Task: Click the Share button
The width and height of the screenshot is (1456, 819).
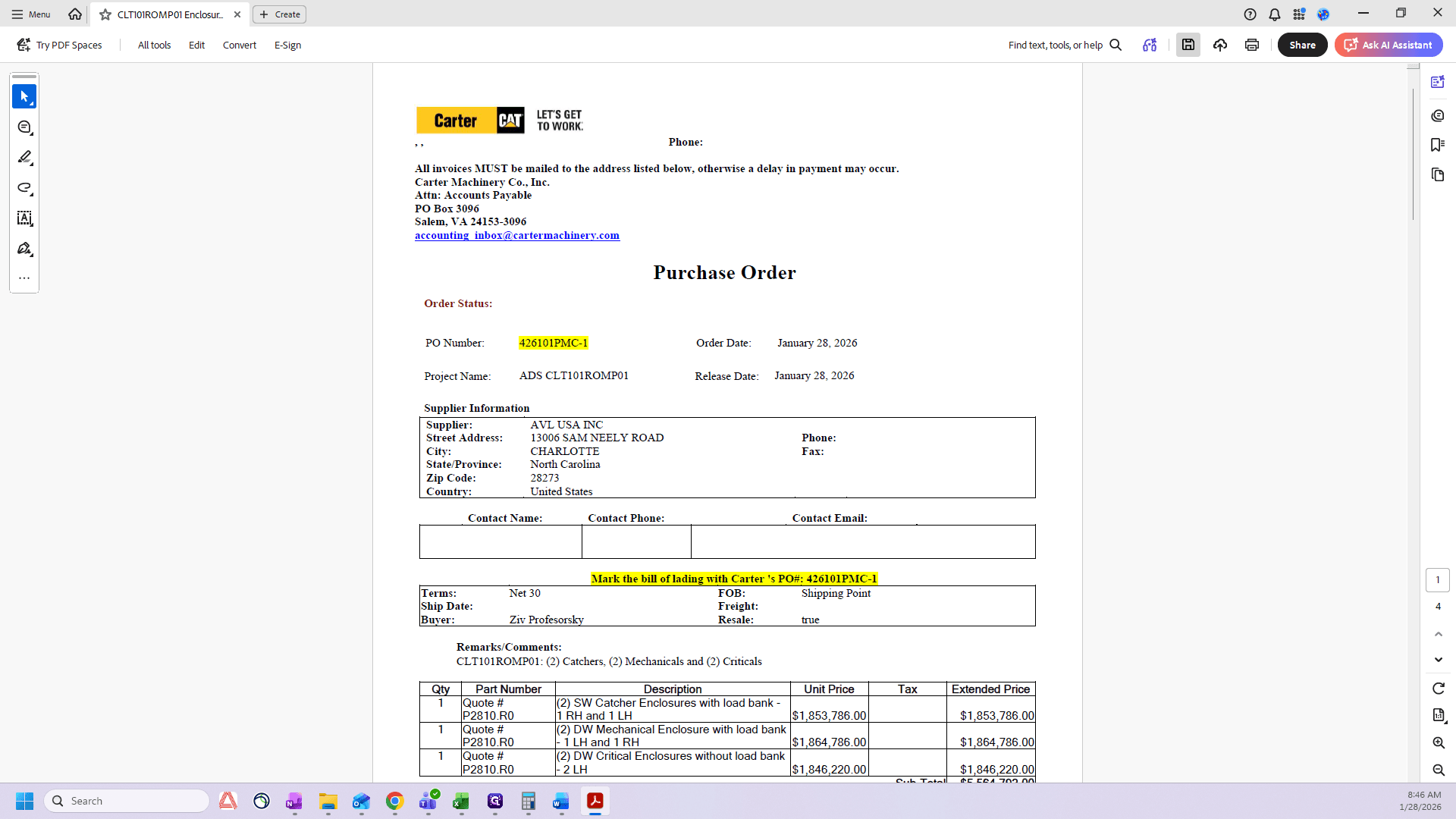Action: click(x=1302, y=45)
